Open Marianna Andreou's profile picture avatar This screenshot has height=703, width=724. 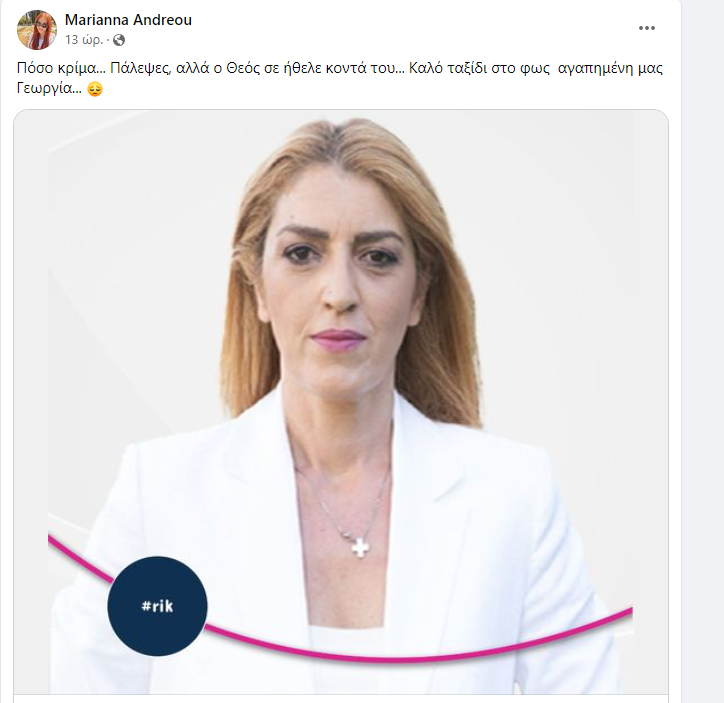point(37,30)
